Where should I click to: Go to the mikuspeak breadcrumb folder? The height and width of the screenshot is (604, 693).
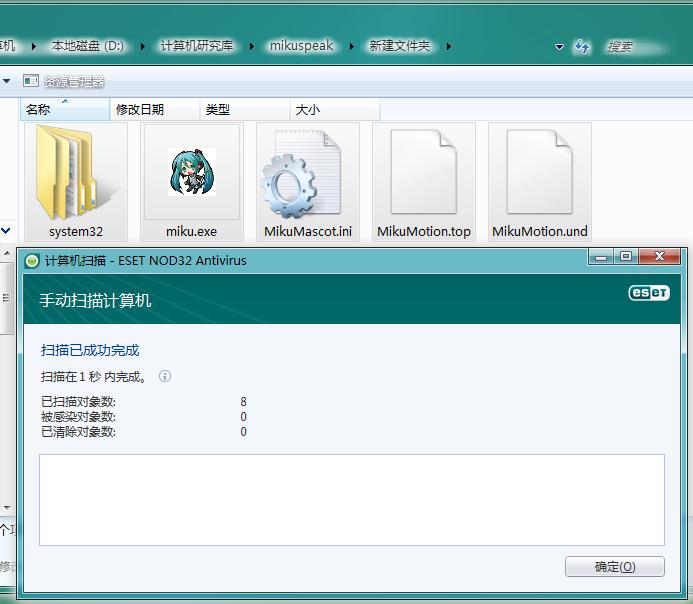click(301, 46)
